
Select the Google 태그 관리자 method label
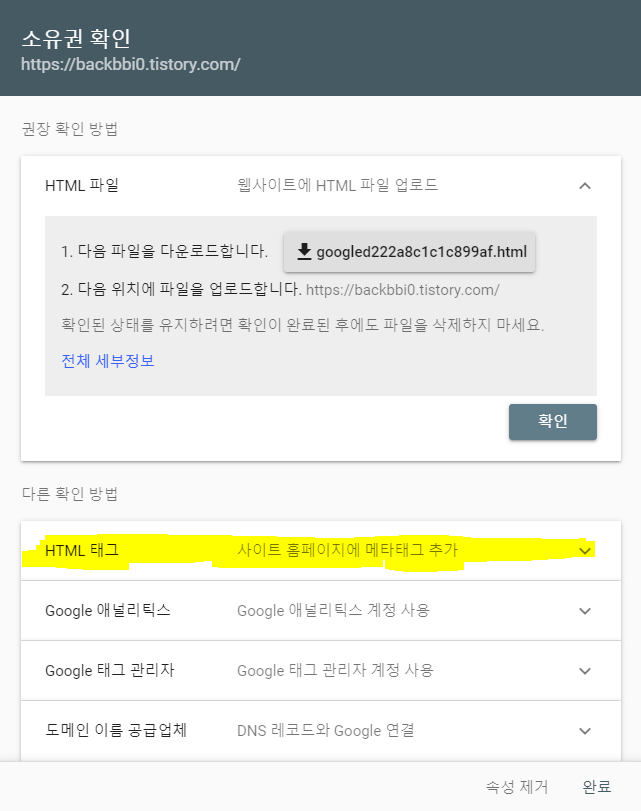[110, 670]
